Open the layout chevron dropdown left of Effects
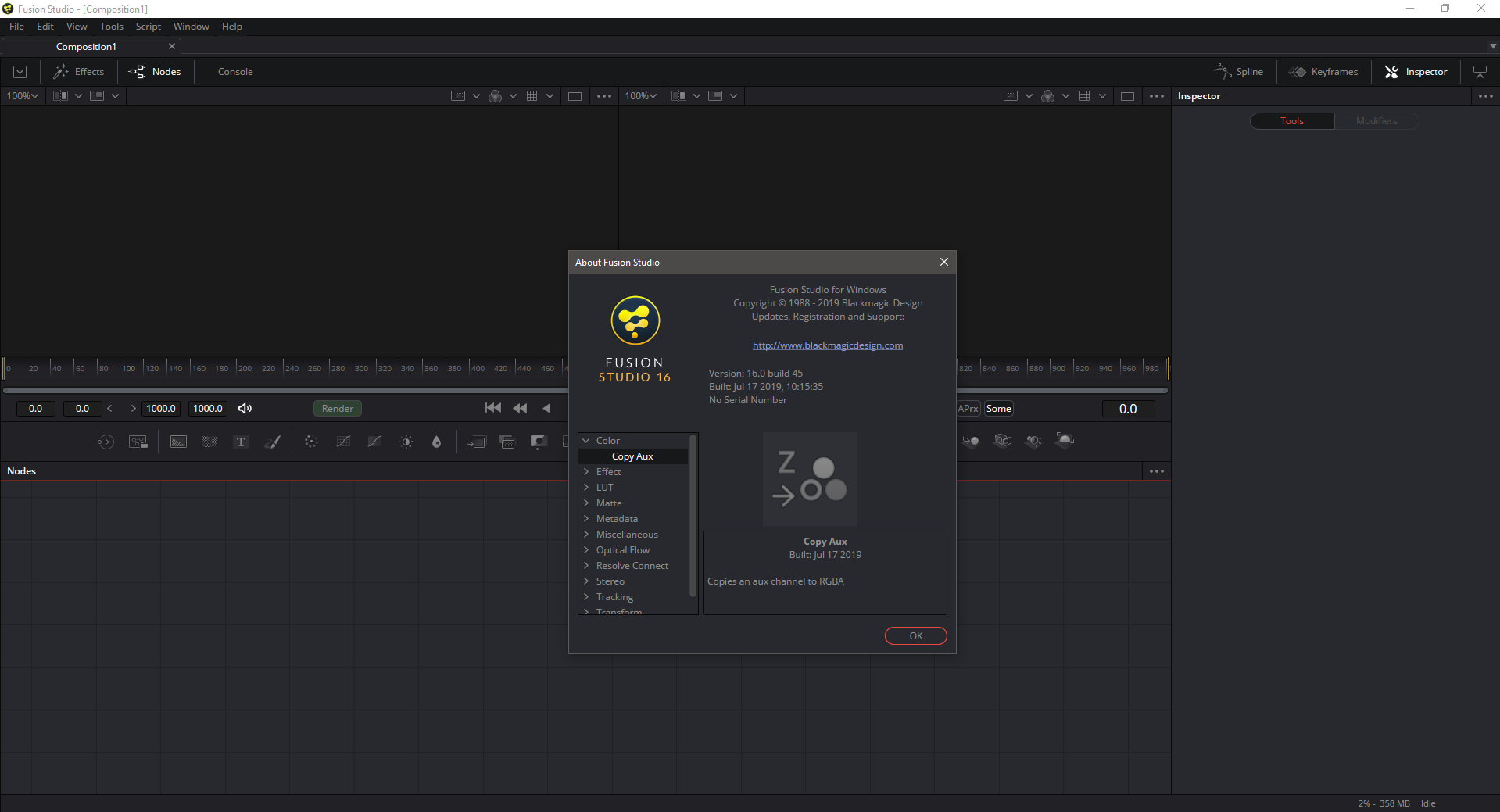Viewport: 1500px width, 812px height. (x=20, y=72)
